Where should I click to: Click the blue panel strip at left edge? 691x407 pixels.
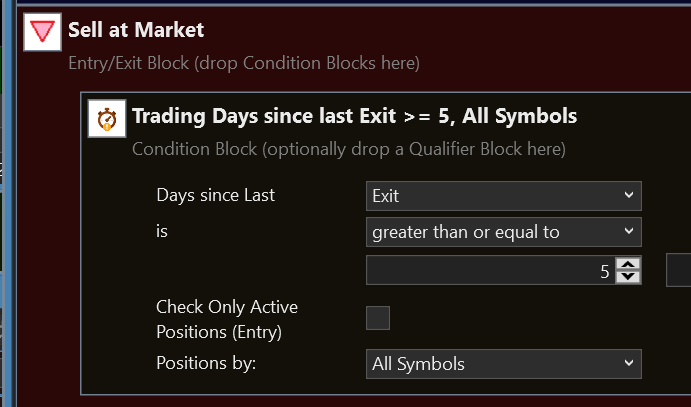8,200
